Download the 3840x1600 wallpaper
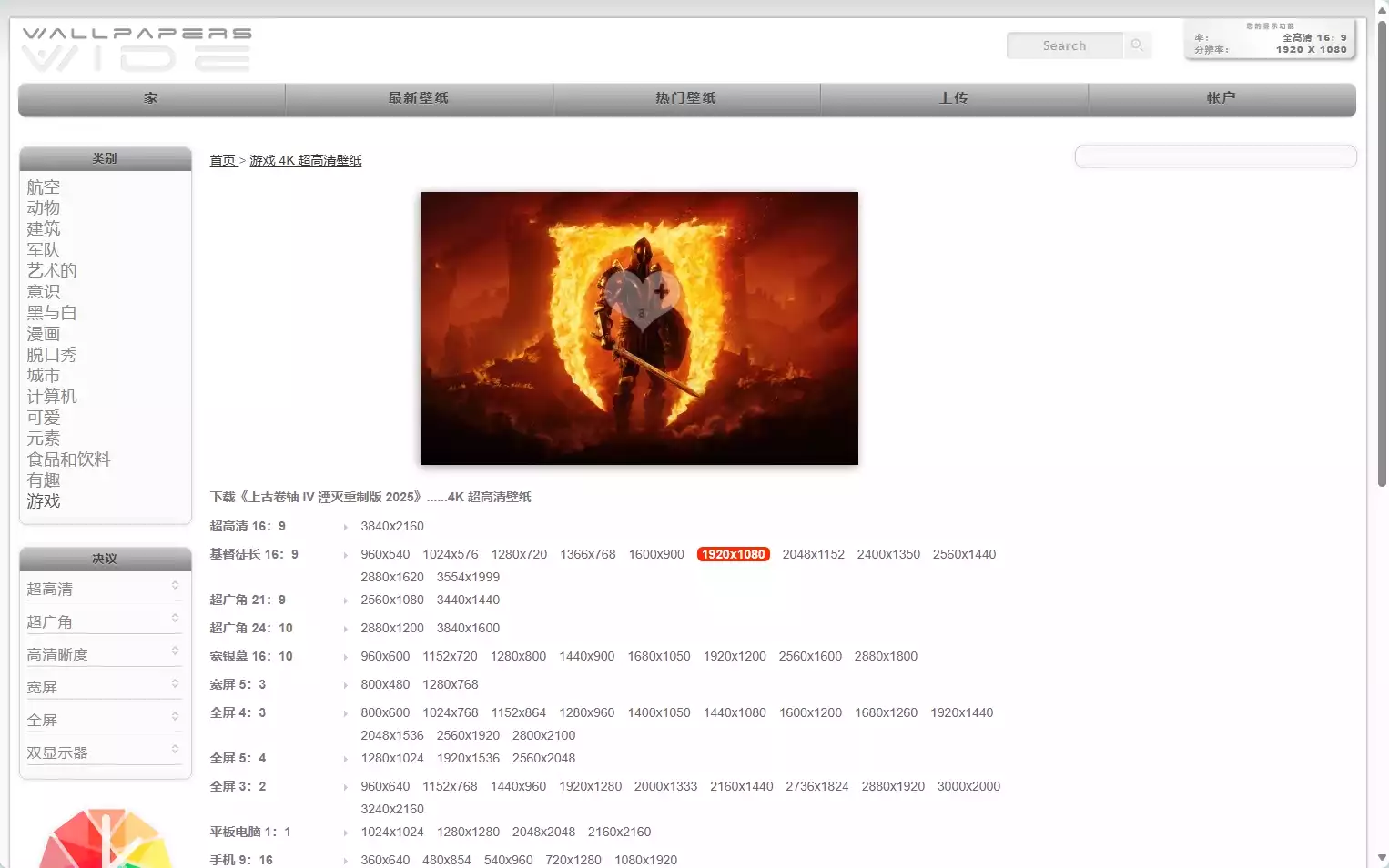Viewport: 1389px width, 868px height. point(468,628)
